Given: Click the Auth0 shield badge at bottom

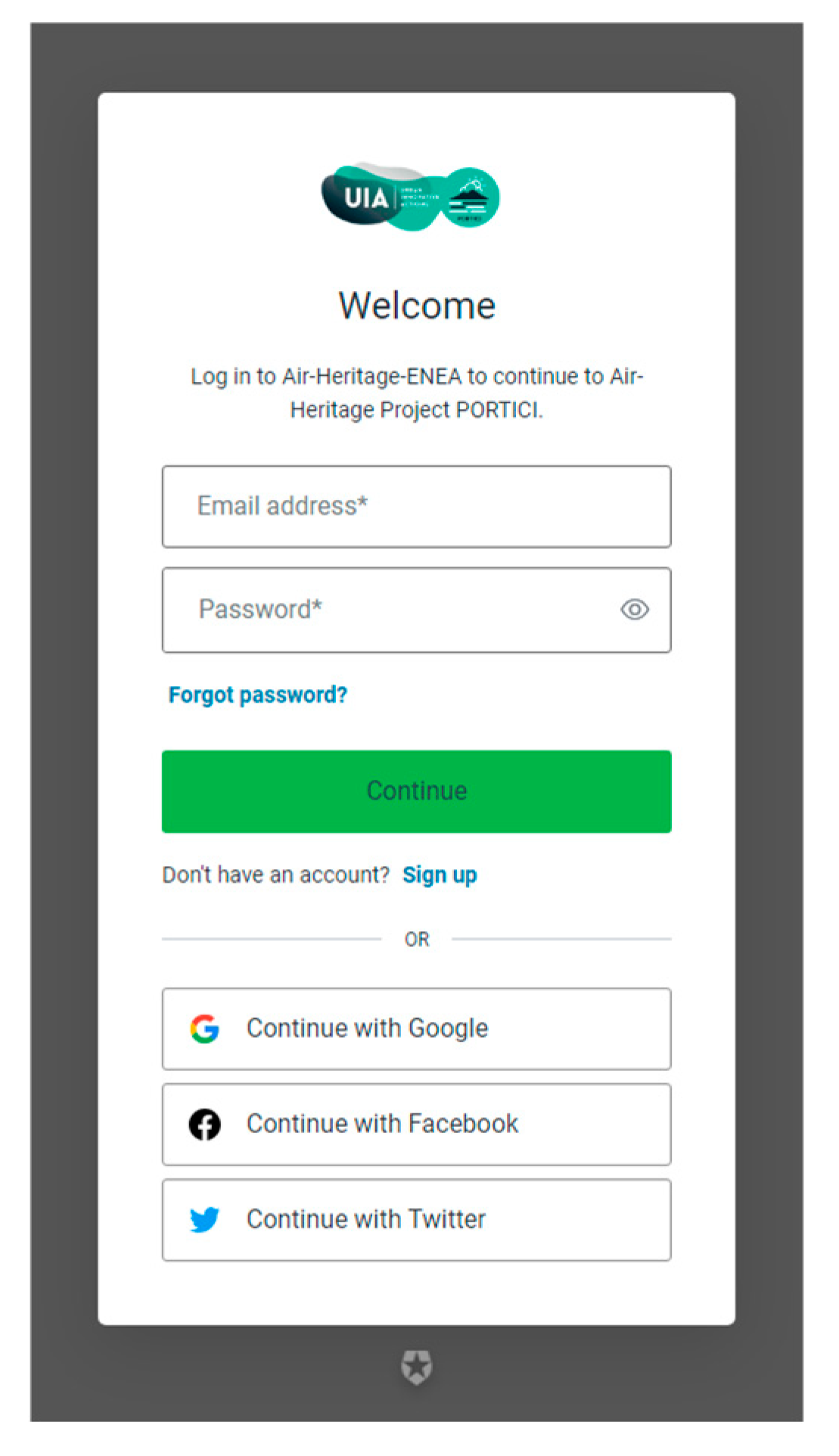Looking at the screenshot, I should point(416,1367).
